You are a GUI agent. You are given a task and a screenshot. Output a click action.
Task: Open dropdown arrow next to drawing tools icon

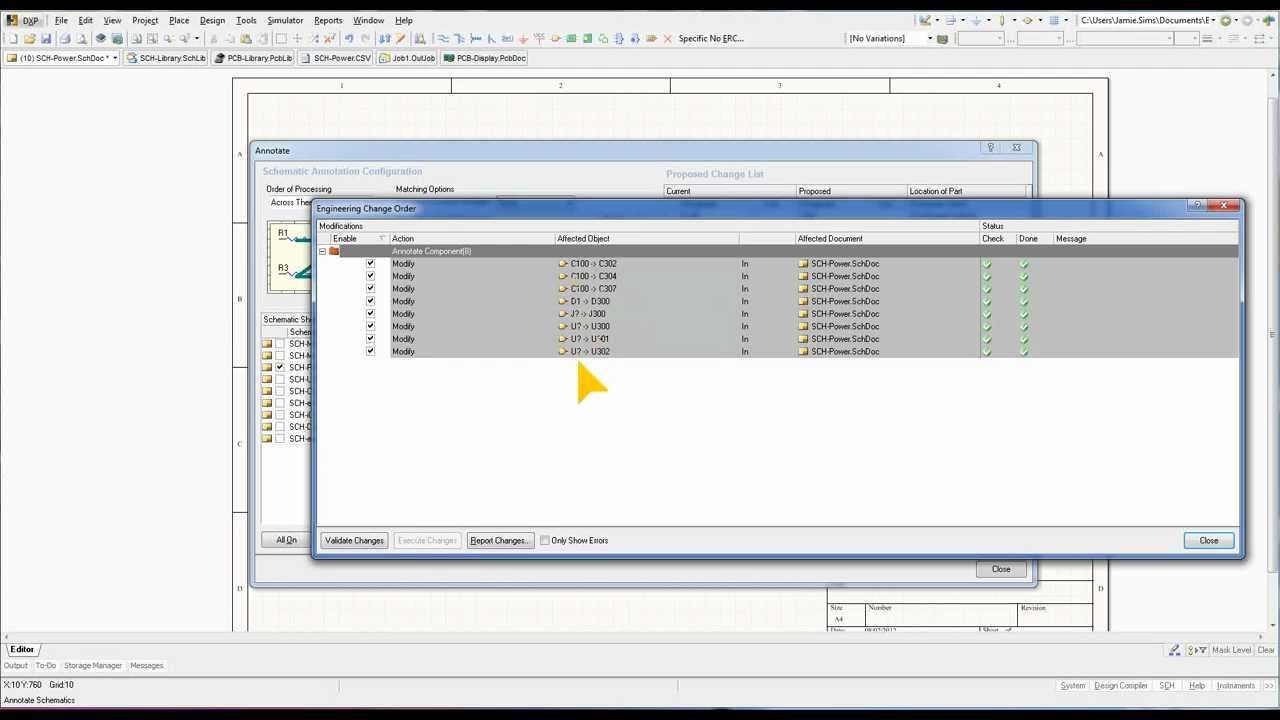(937, 20)
